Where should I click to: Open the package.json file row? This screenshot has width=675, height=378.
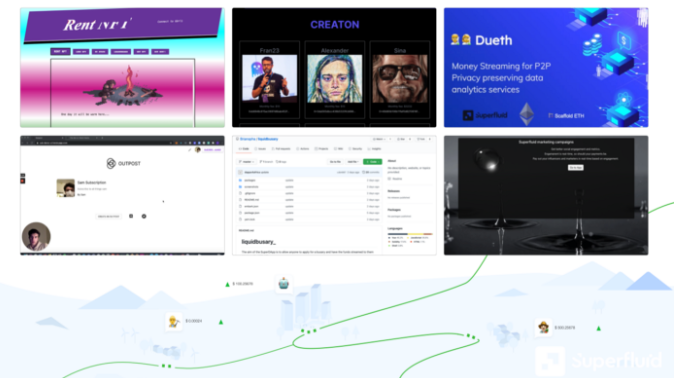coord(308,213)
